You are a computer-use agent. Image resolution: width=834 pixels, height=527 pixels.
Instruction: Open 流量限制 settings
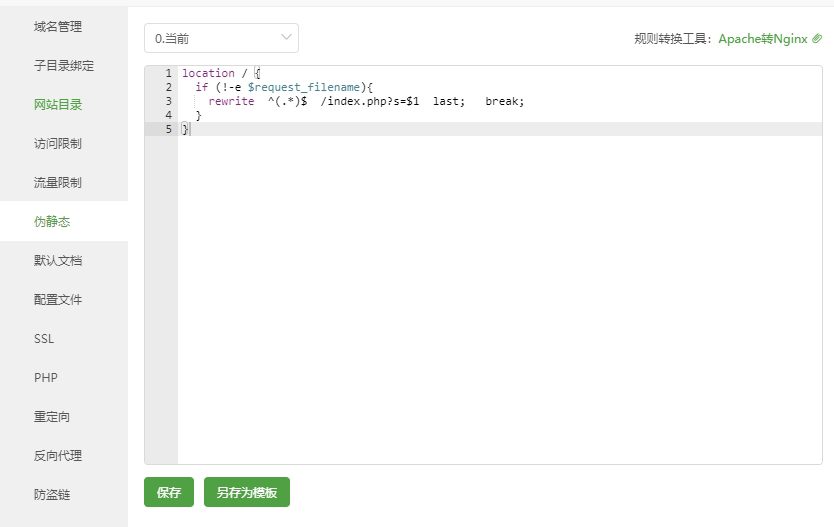click(57, 182)
